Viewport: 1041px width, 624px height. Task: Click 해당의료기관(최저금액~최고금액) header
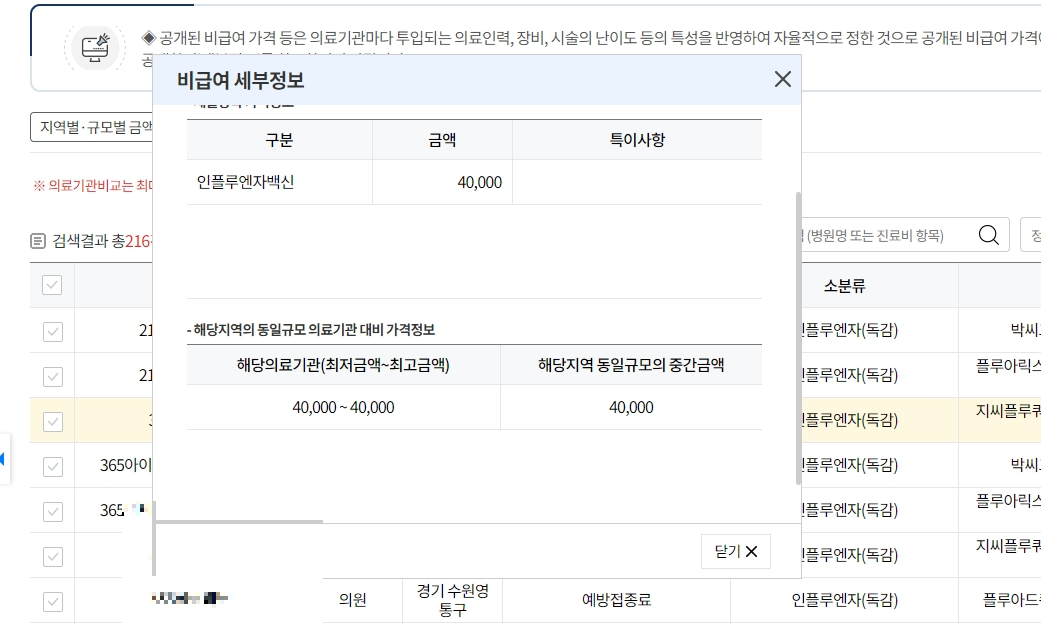(343, 364)
